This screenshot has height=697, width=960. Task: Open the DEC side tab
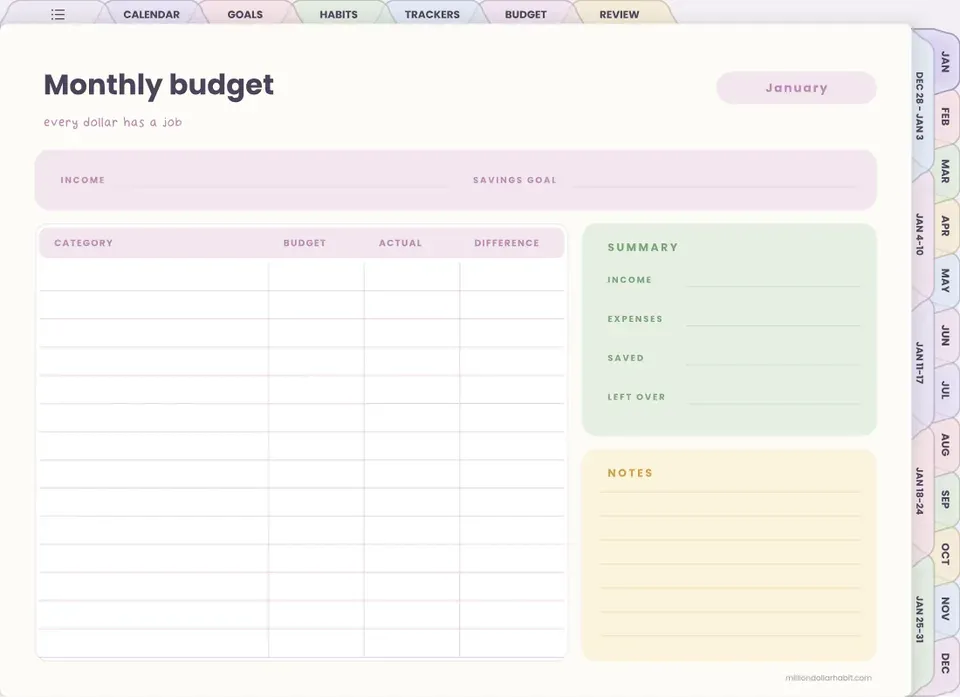click(945, 663)
